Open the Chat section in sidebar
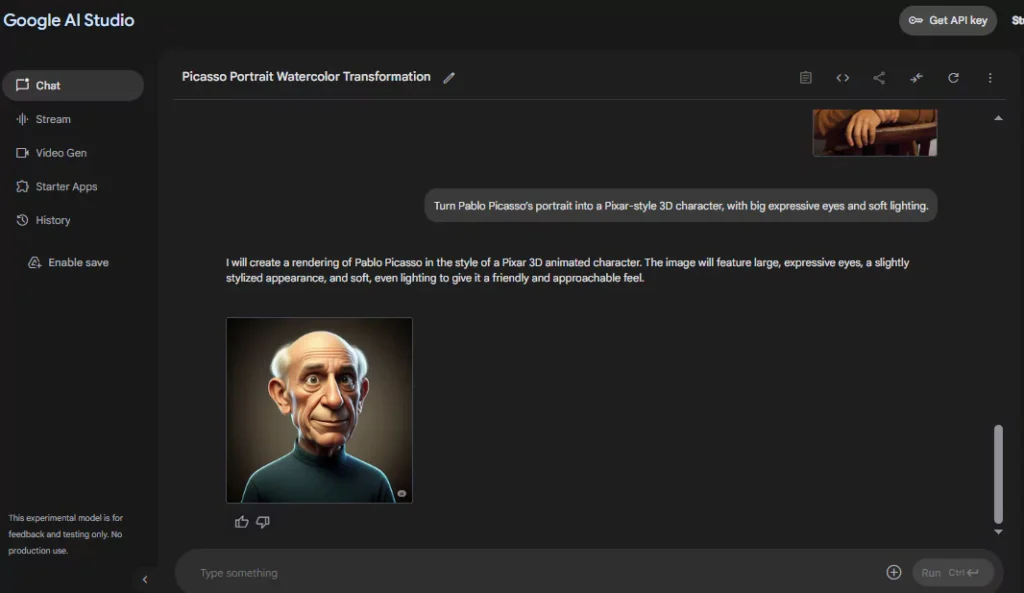Viewport: 1024px width, 593px height. [x=72, y=86]
